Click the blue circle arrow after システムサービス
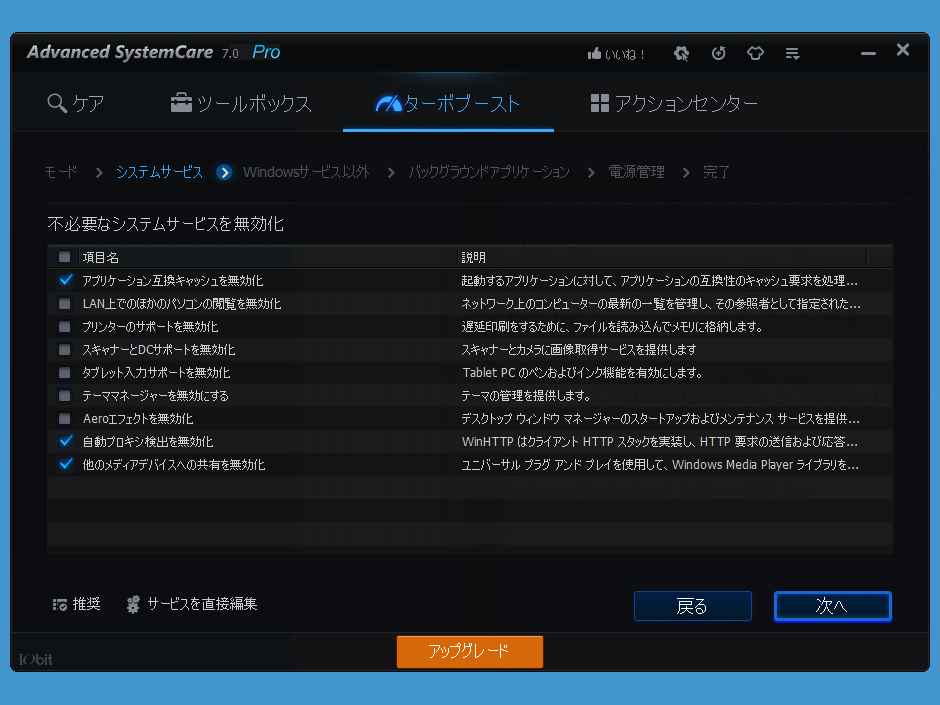The image size is (940, 705). tap(224, 173)
